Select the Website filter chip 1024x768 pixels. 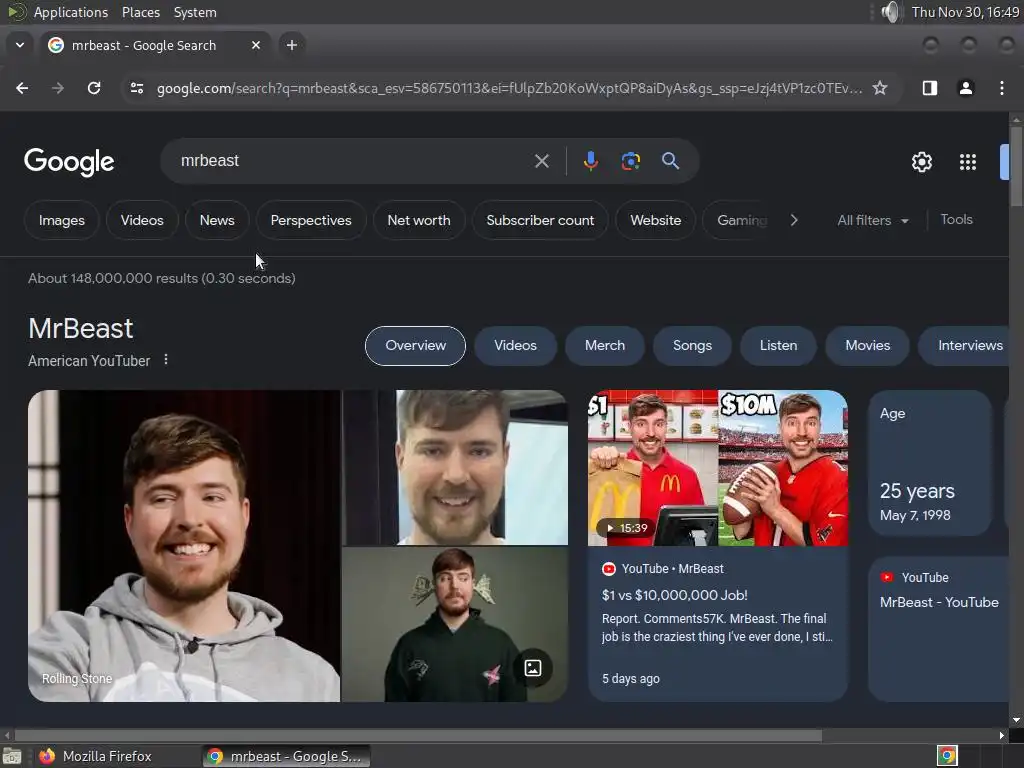click(656, 220)
